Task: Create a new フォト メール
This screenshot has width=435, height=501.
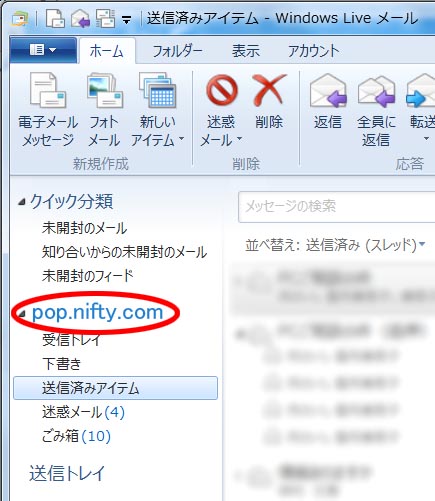Action: [104, 110]
